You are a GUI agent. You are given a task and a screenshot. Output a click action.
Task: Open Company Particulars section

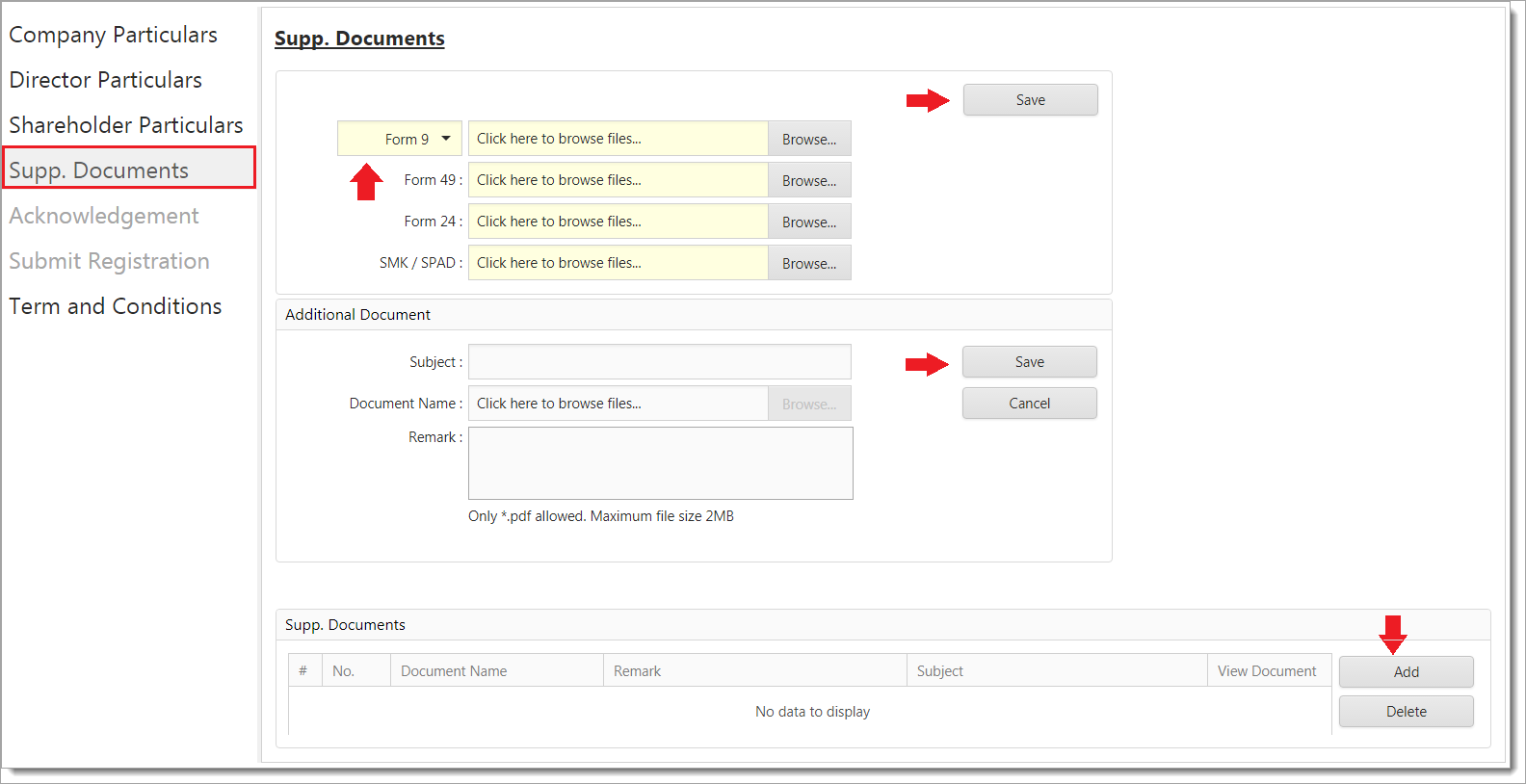click(114, 35)
